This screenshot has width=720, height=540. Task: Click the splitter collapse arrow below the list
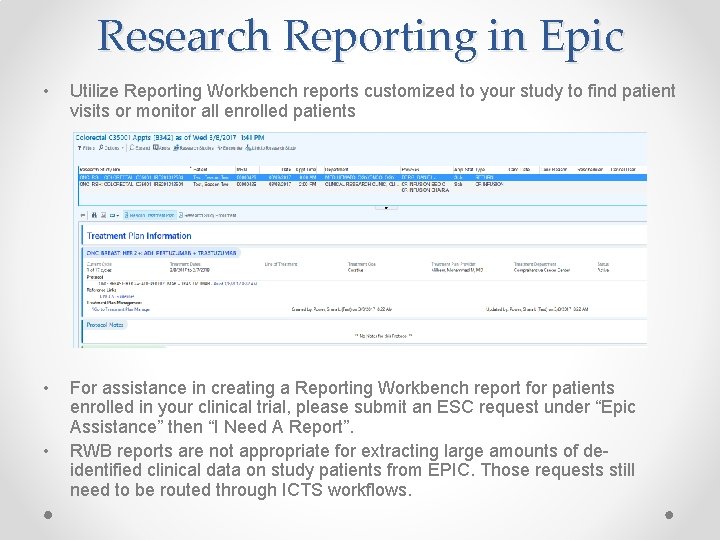(386, 208)
